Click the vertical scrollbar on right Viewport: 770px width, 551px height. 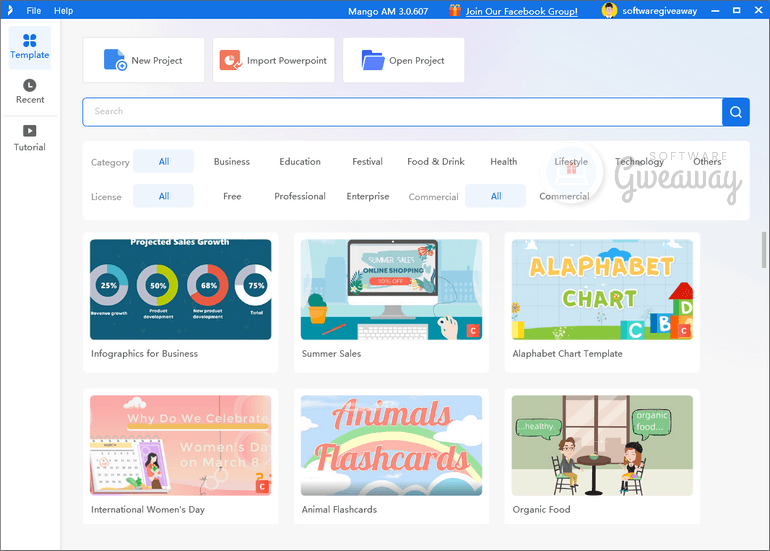click(764, 246)
